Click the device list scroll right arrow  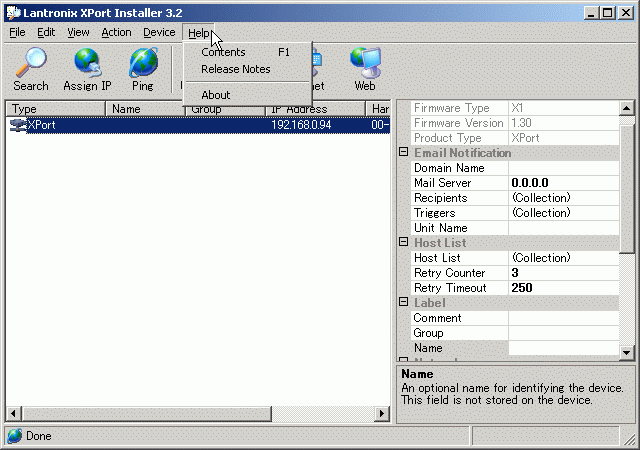(x=382, y=414)
